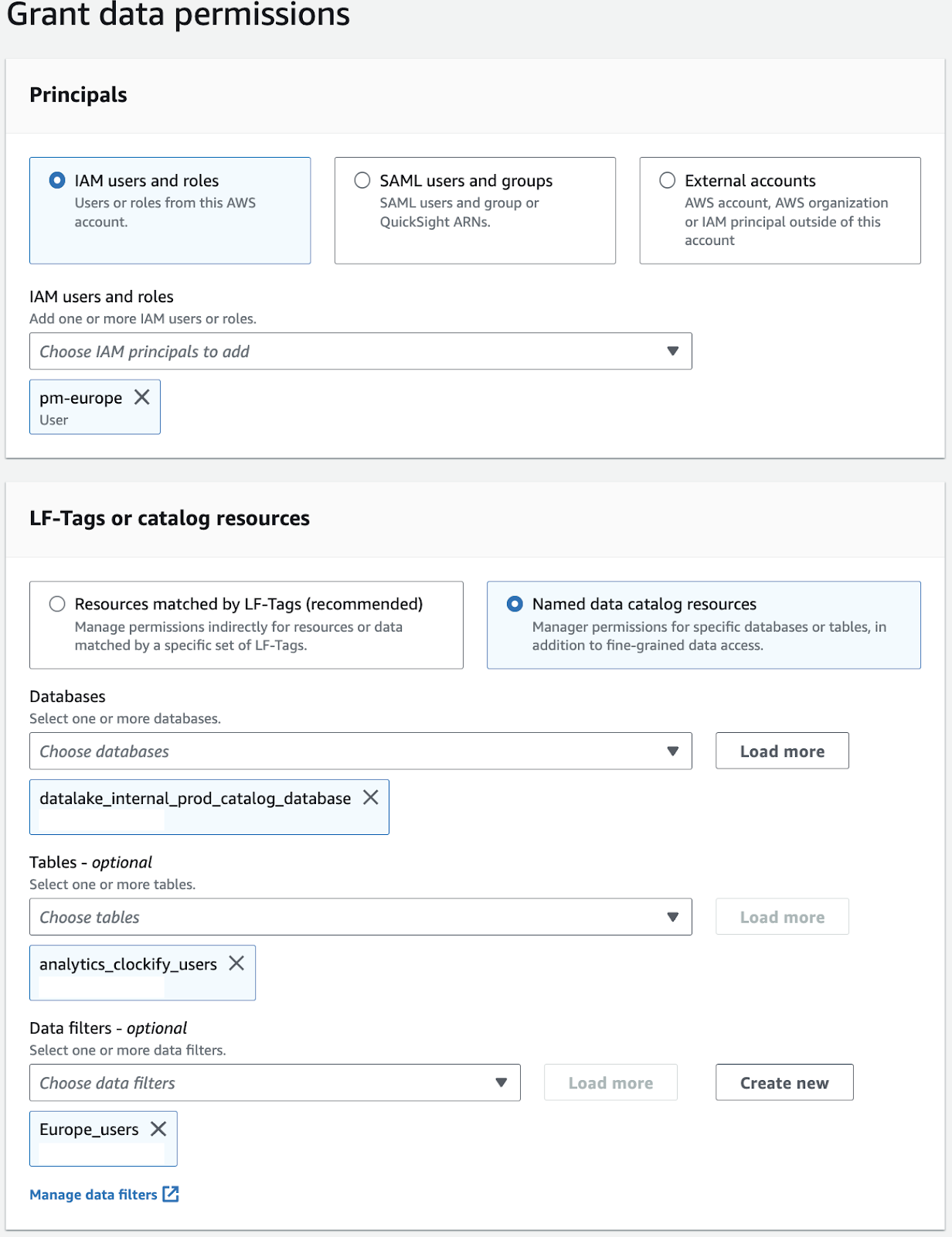Click Load more next to tables dropdown
The height and width of the screenshot is (1237, 952).
tap(782, 917)
